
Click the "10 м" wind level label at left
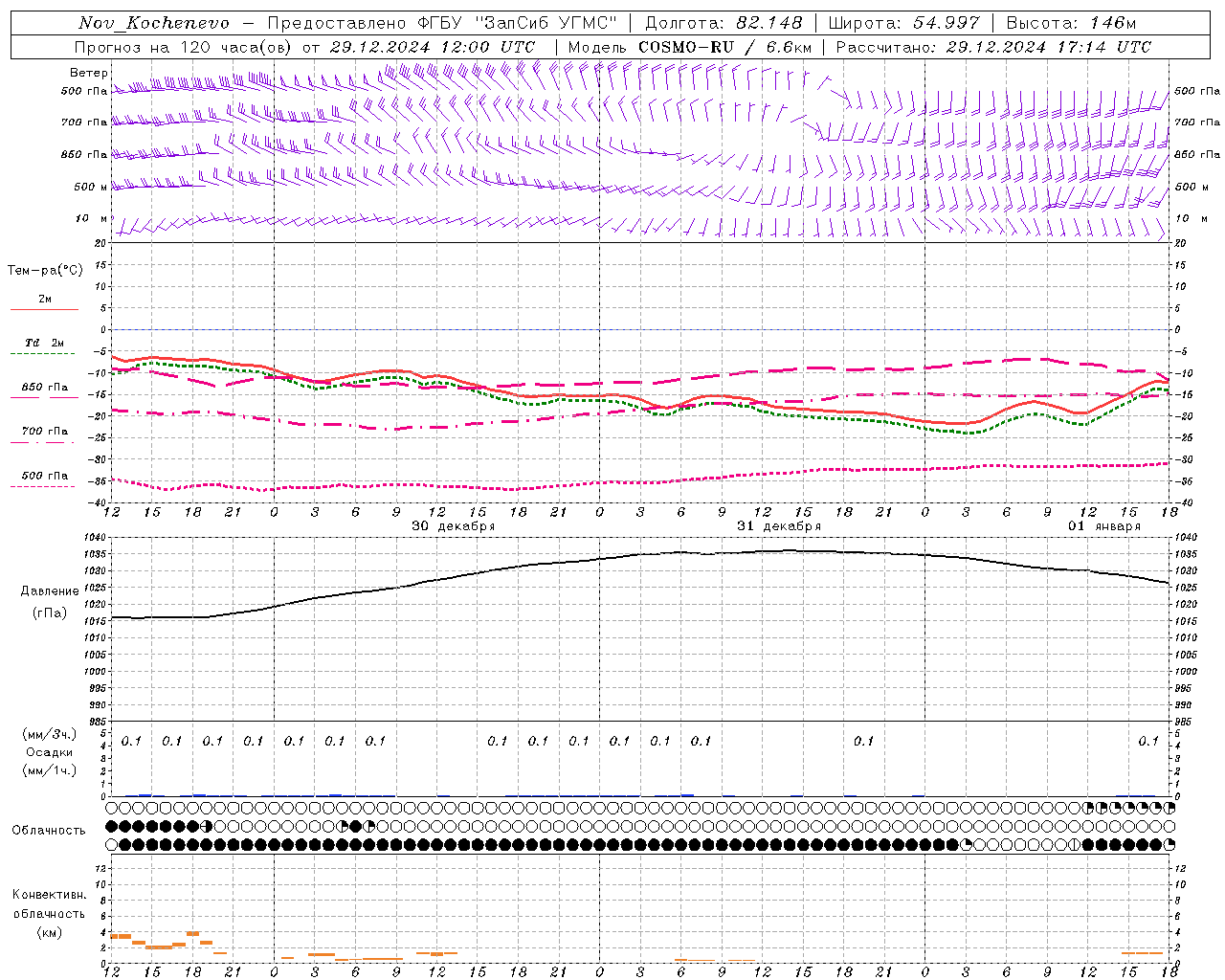(92, 219)
